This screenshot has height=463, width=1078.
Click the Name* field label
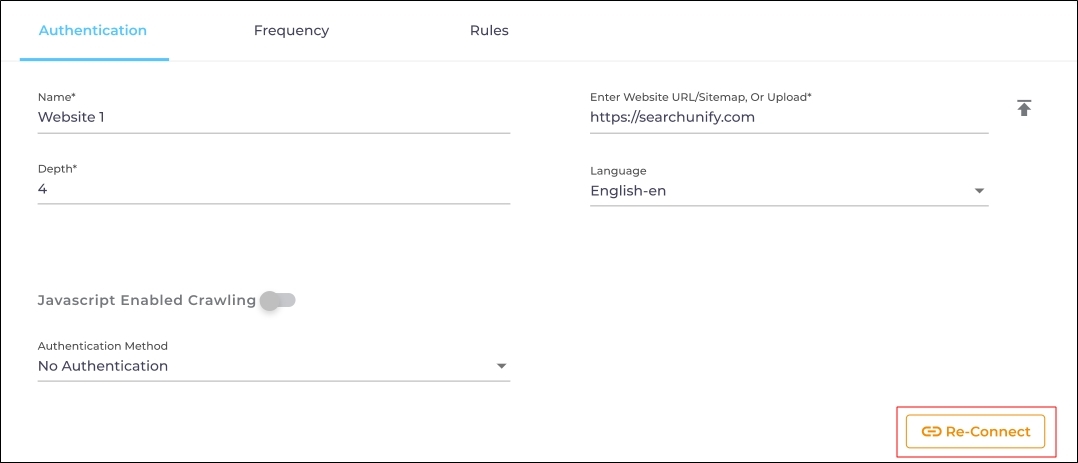[x=56, y=97]
